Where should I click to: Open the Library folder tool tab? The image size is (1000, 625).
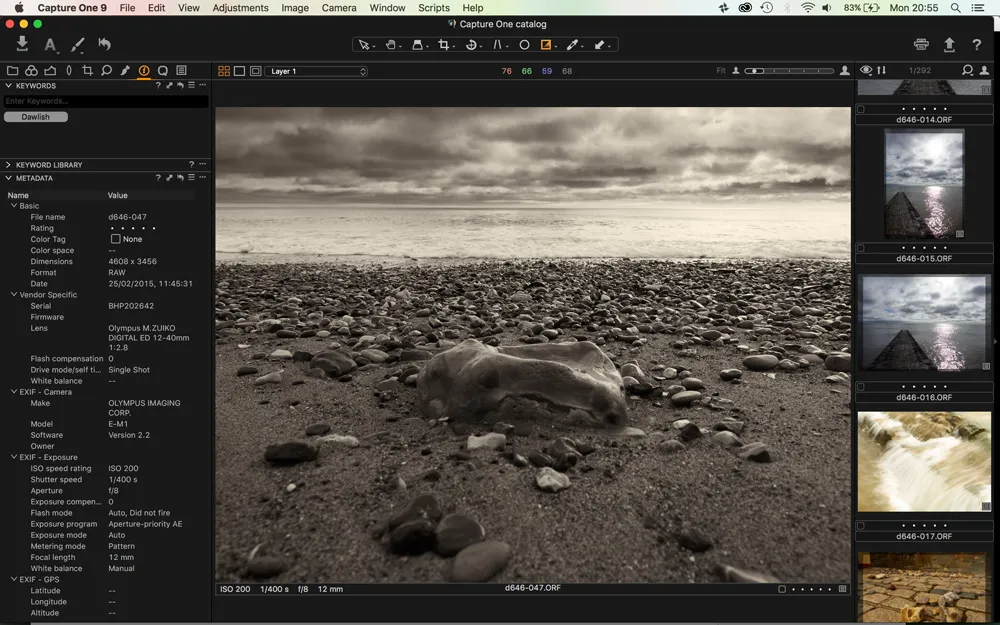(13, 71)
